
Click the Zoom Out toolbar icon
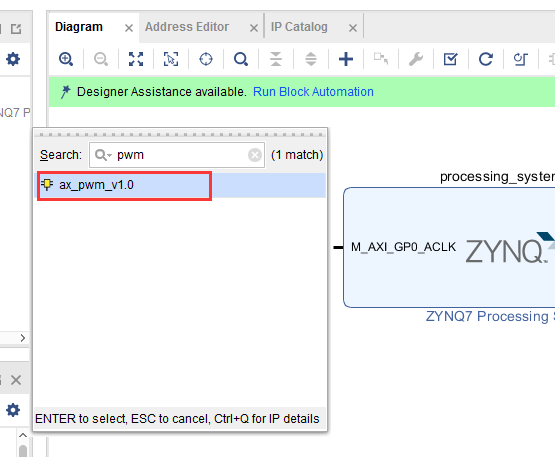(101, 59)
